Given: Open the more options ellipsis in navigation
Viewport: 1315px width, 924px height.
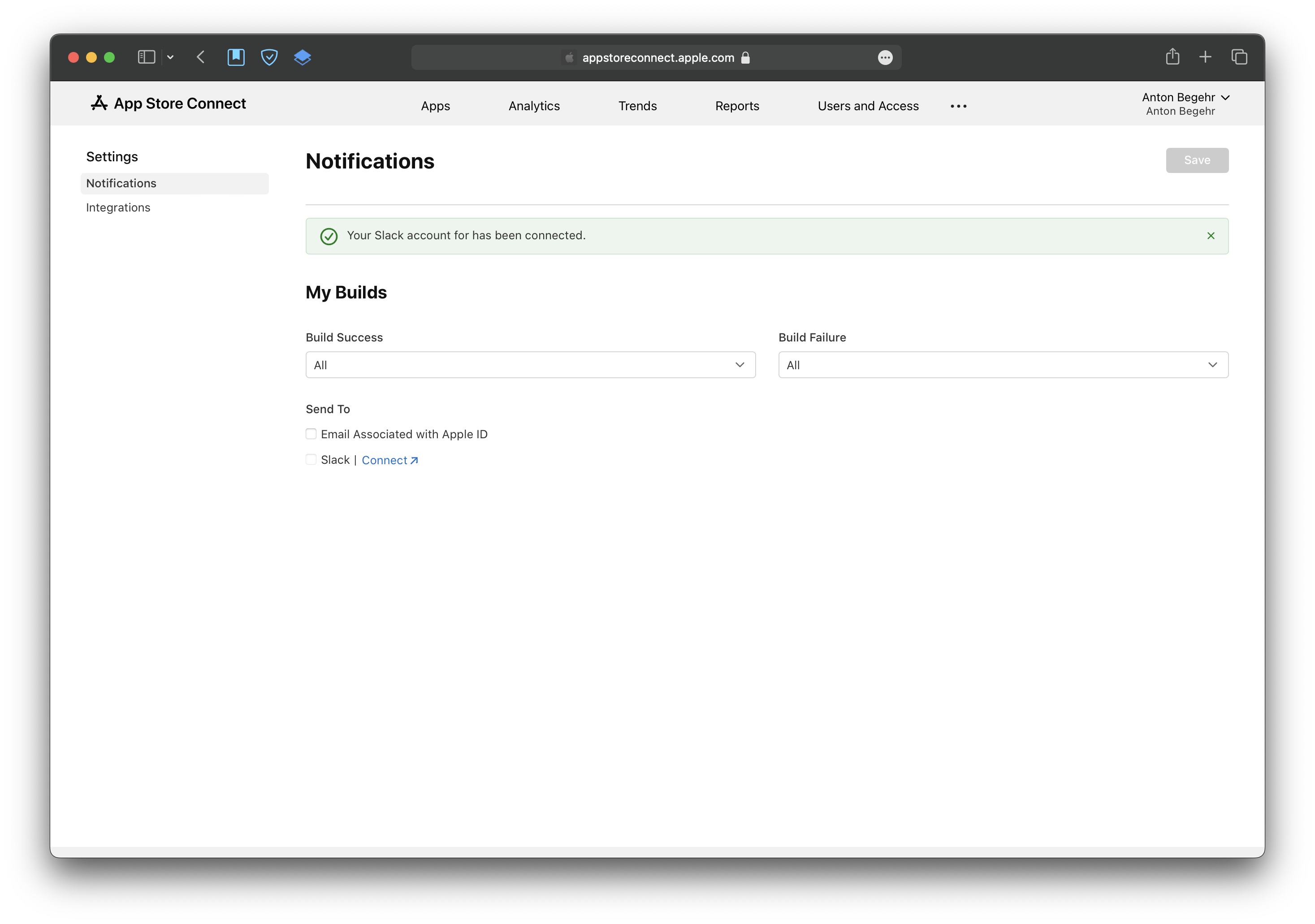Looking at the screenshot, I should click(958, 106).
